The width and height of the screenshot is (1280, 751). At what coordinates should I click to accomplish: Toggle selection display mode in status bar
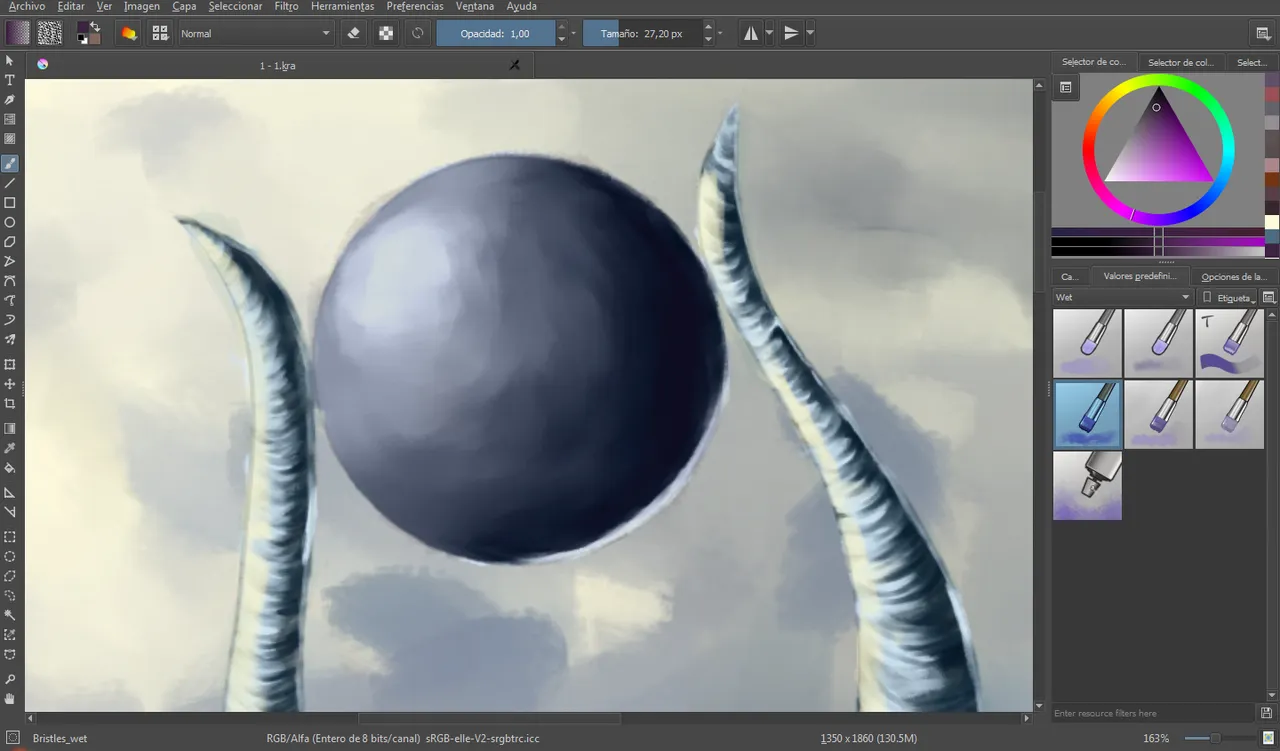point(13,738)
